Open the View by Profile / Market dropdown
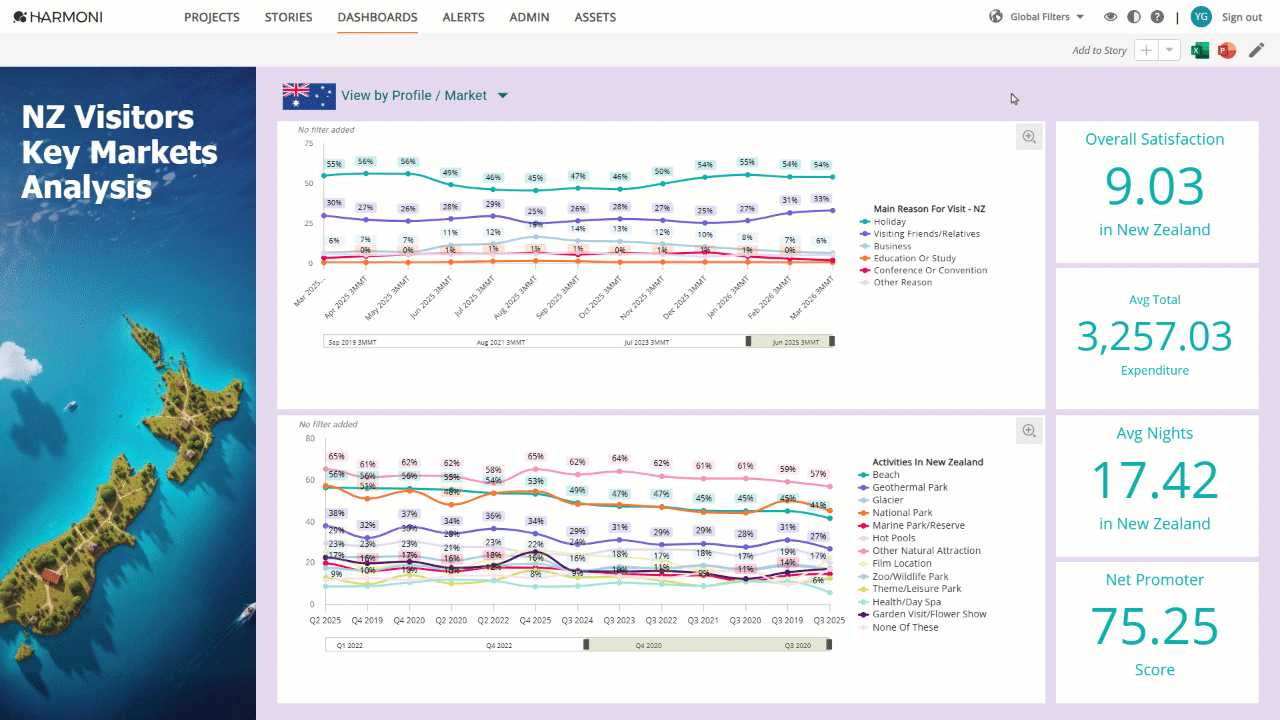The height and width of the screenshot is (720, 1280). click(425, 96)
